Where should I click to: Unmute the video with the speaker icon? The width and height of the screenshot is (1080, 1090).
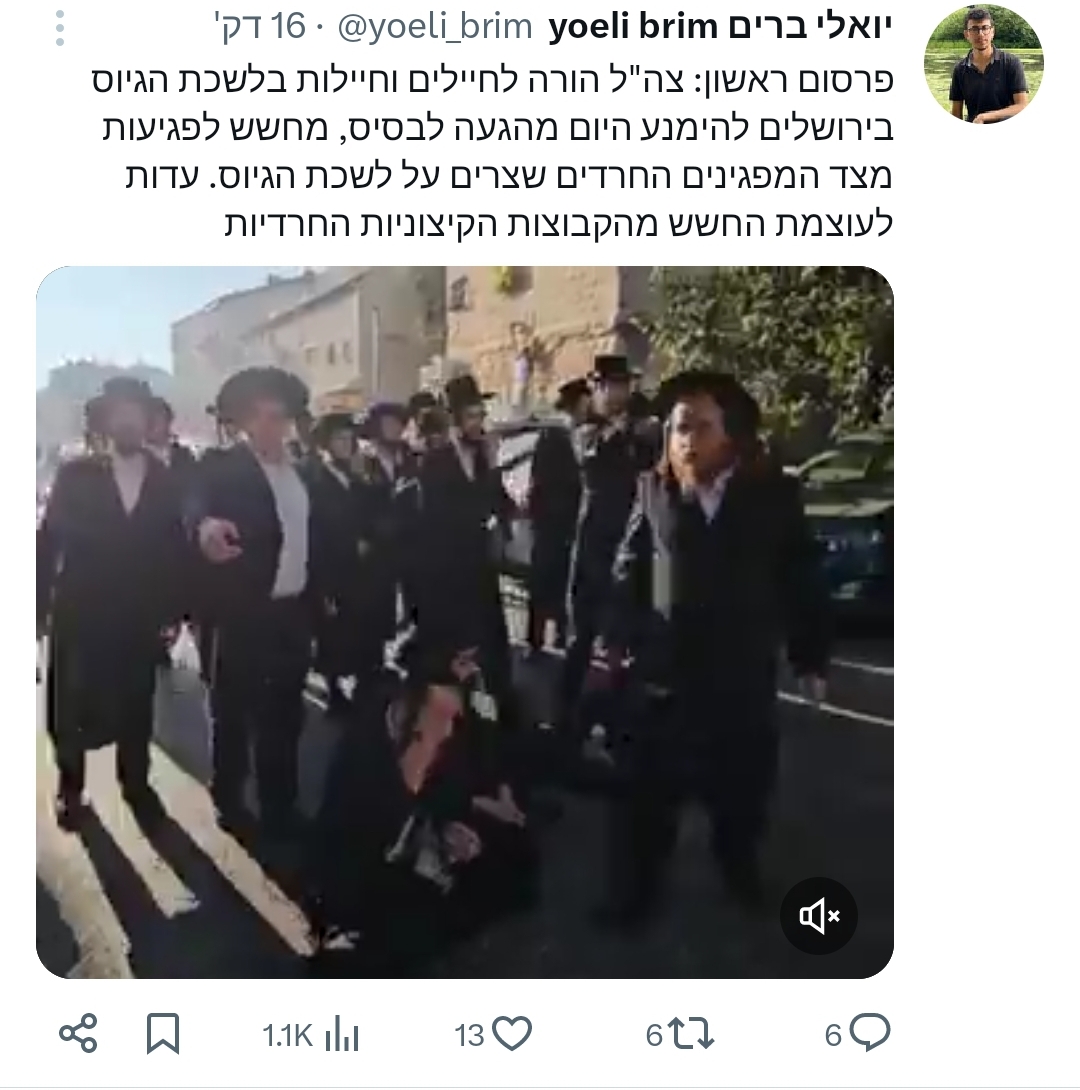(x=819, y=916)
